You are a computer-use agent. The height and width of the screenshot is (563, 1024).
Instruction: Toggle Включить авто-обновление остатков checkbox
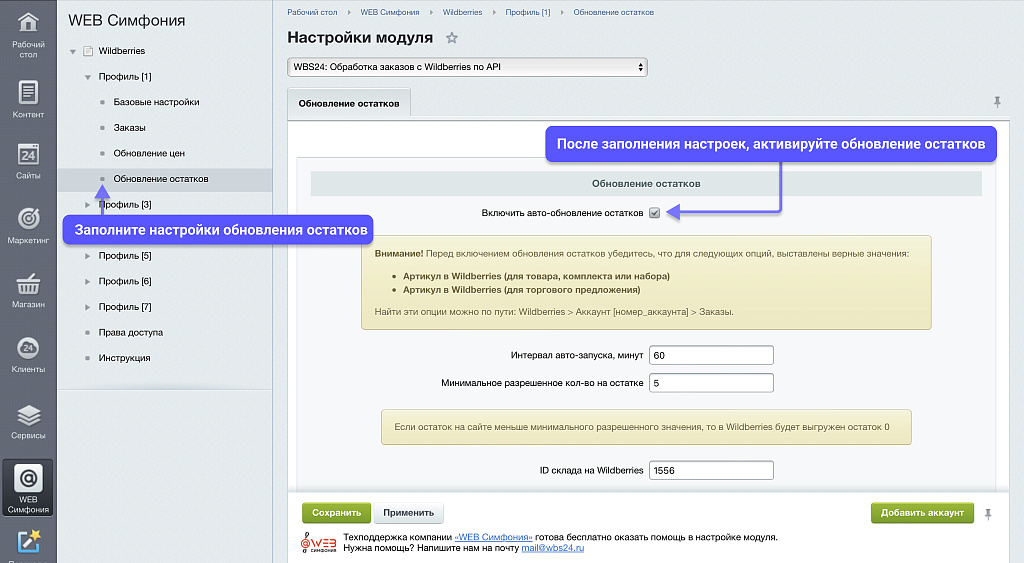tap(654, 213)
